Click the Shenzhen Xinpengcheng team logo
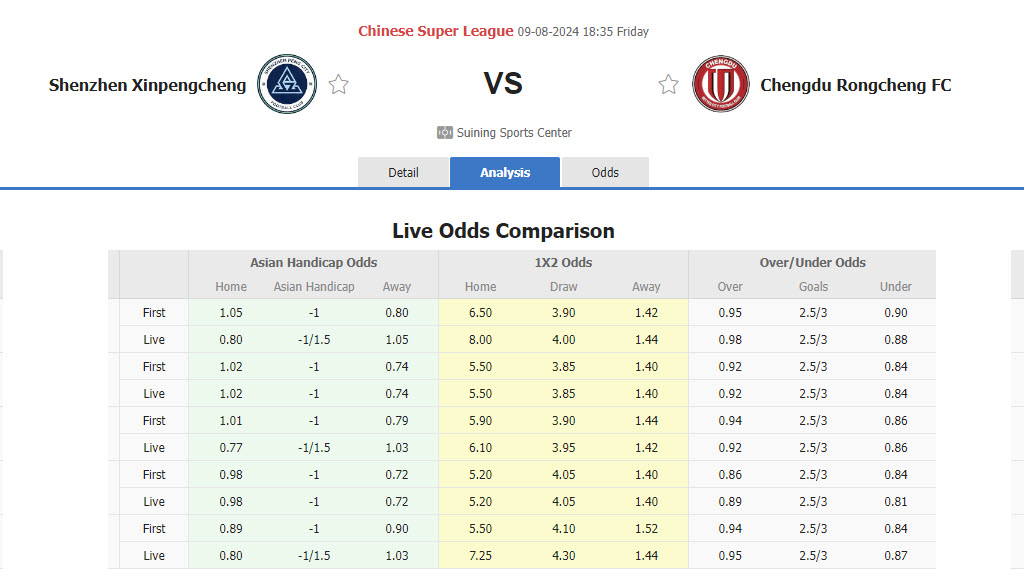 click(287, 84)
